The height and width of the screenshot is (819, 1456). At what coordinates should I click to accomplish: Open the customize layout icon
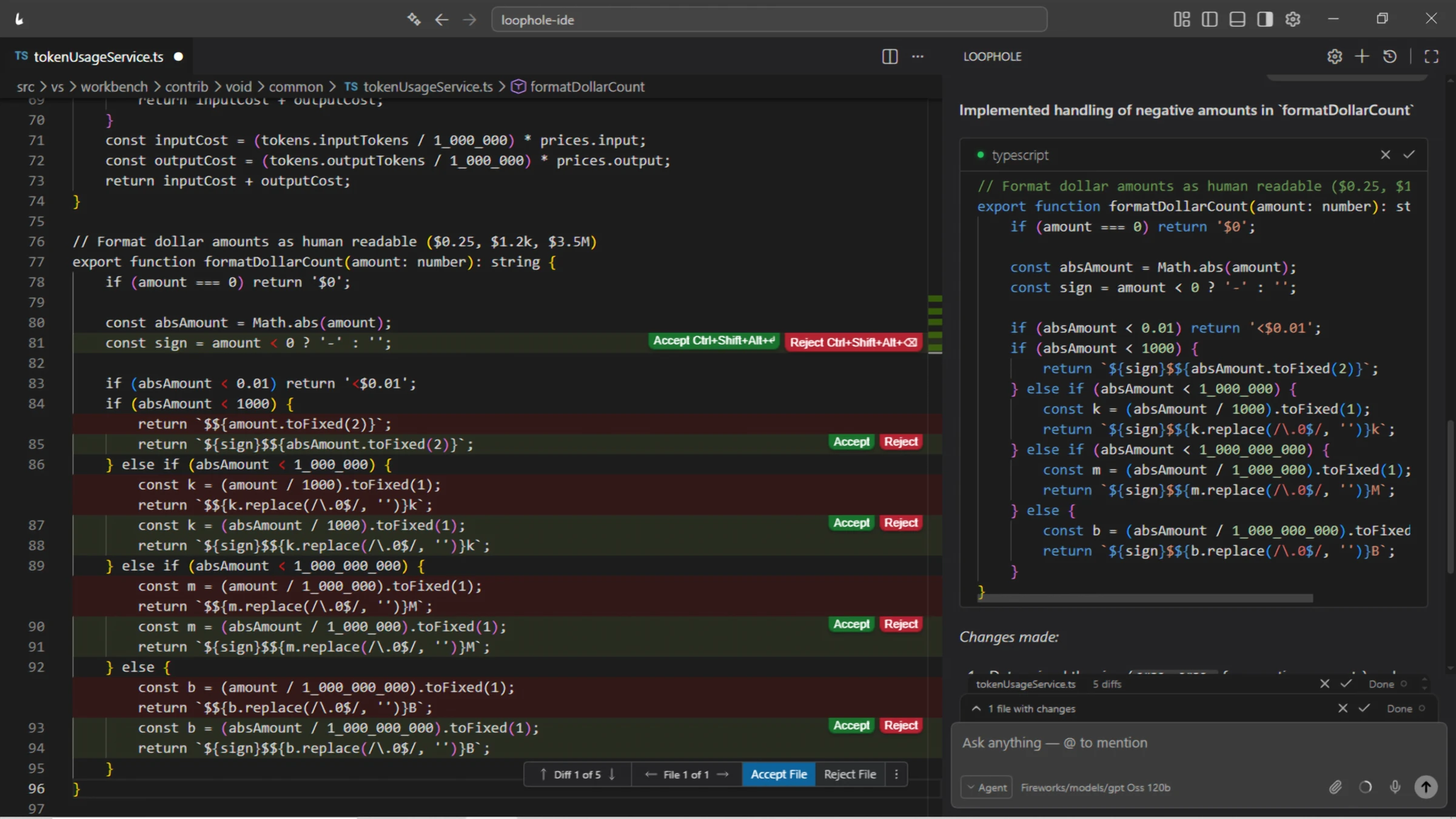tap(1181, 19)
